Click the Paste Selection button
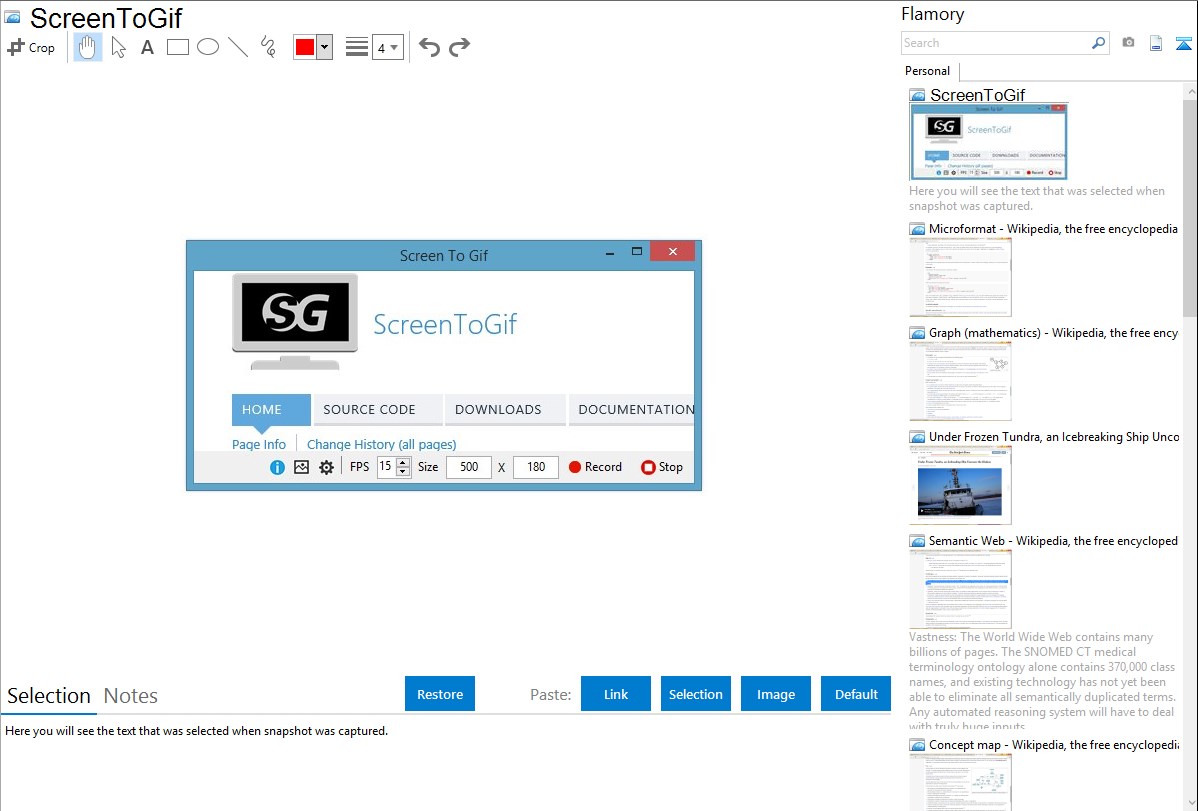This screenshot has height=811, width=1198. (x=695, y=694)
